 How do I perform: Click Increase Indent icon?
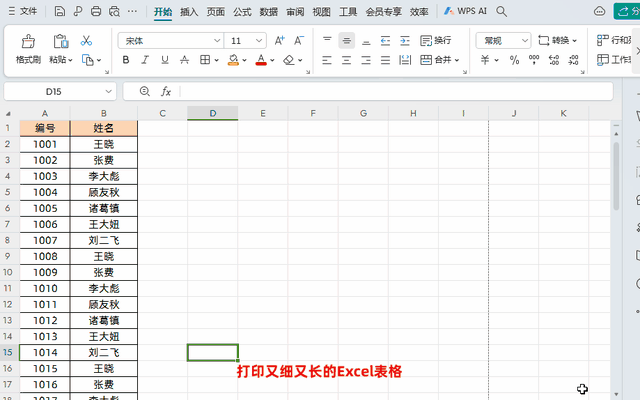click(404, 40)
